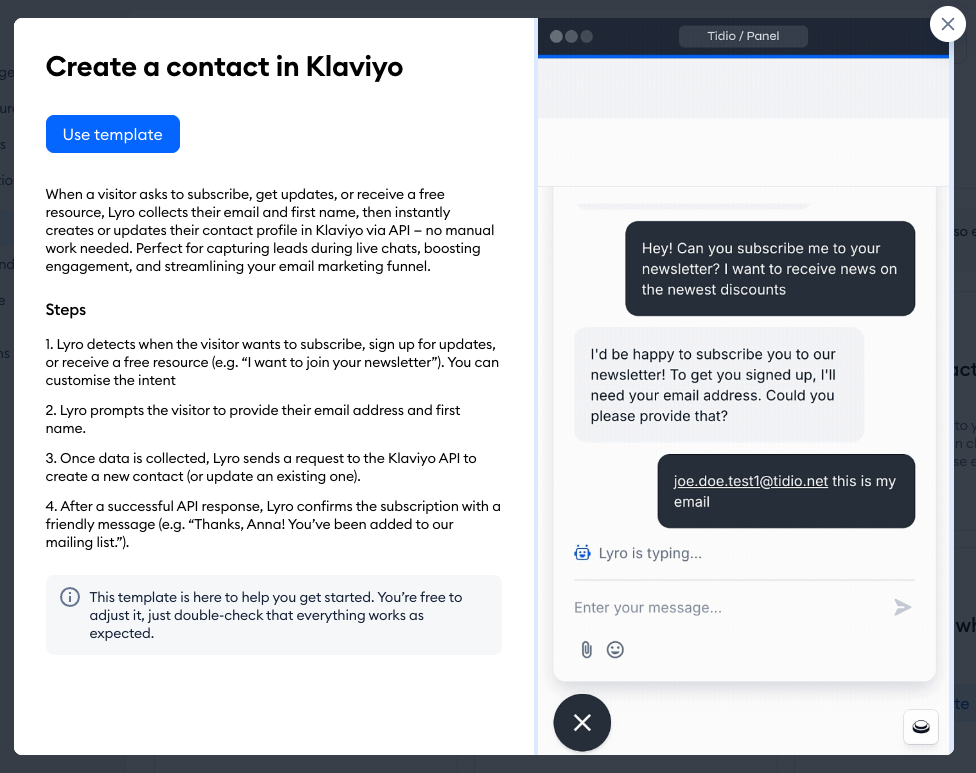Click the middle window dot in preview header
Screen dimensions: 976x773
[571, 36]
